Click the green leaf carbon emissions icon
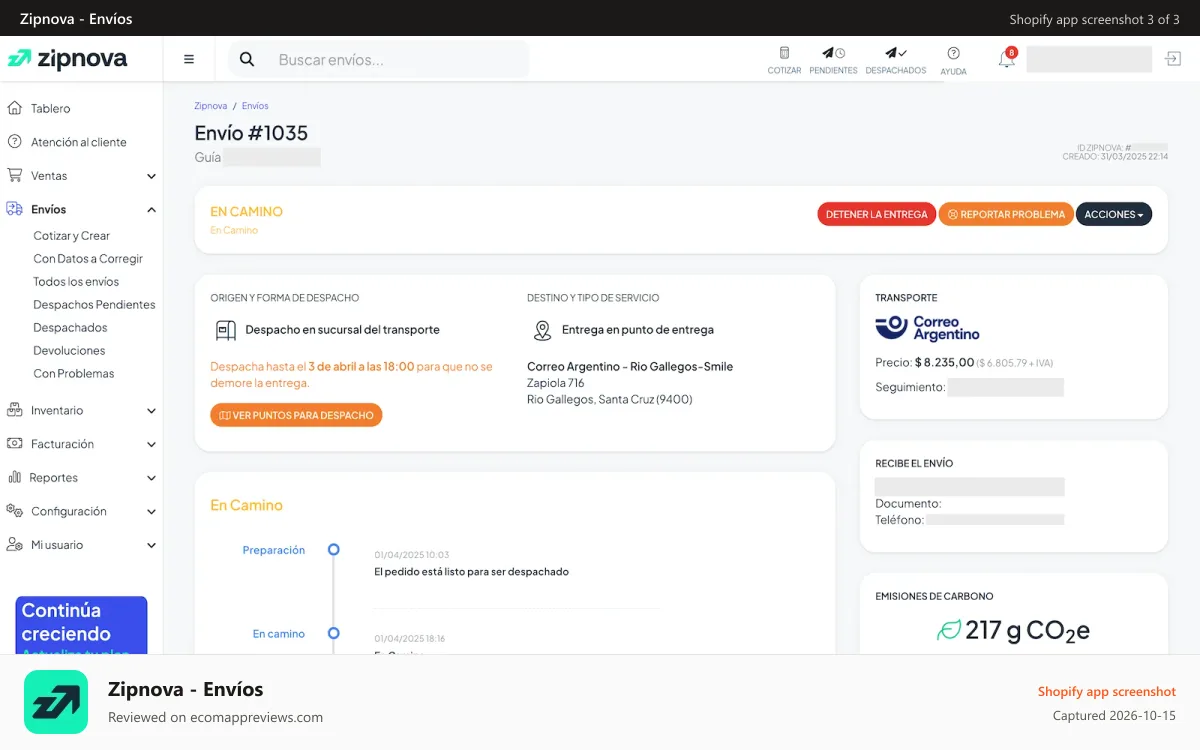Image resolution: width=1200 pixels, height=750 pixels. click(x=948, y=630)
